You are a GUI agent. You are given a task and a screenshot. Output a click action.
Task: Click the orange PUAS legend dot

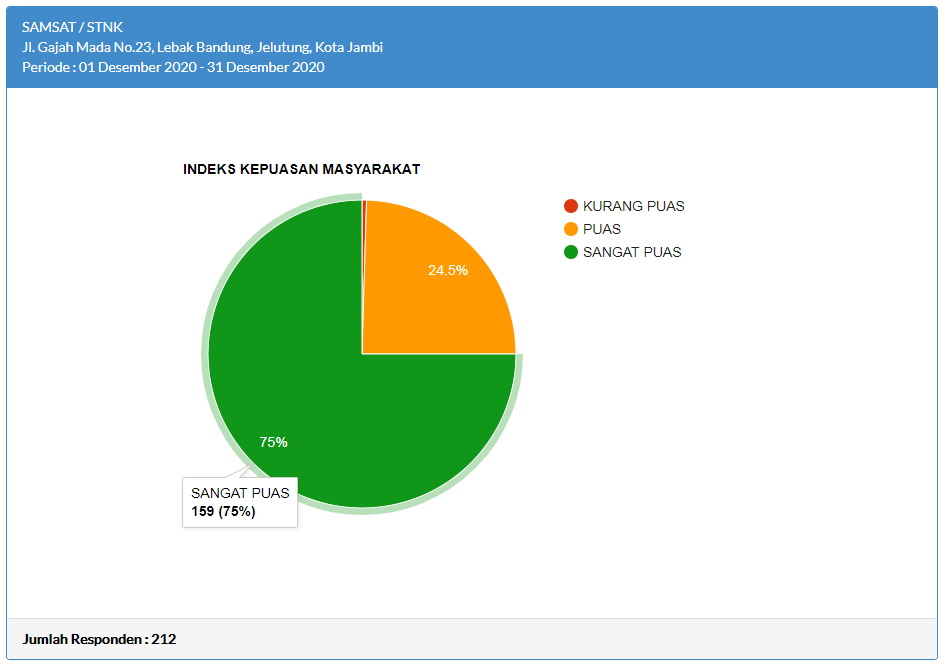click(x=571, y=229)
